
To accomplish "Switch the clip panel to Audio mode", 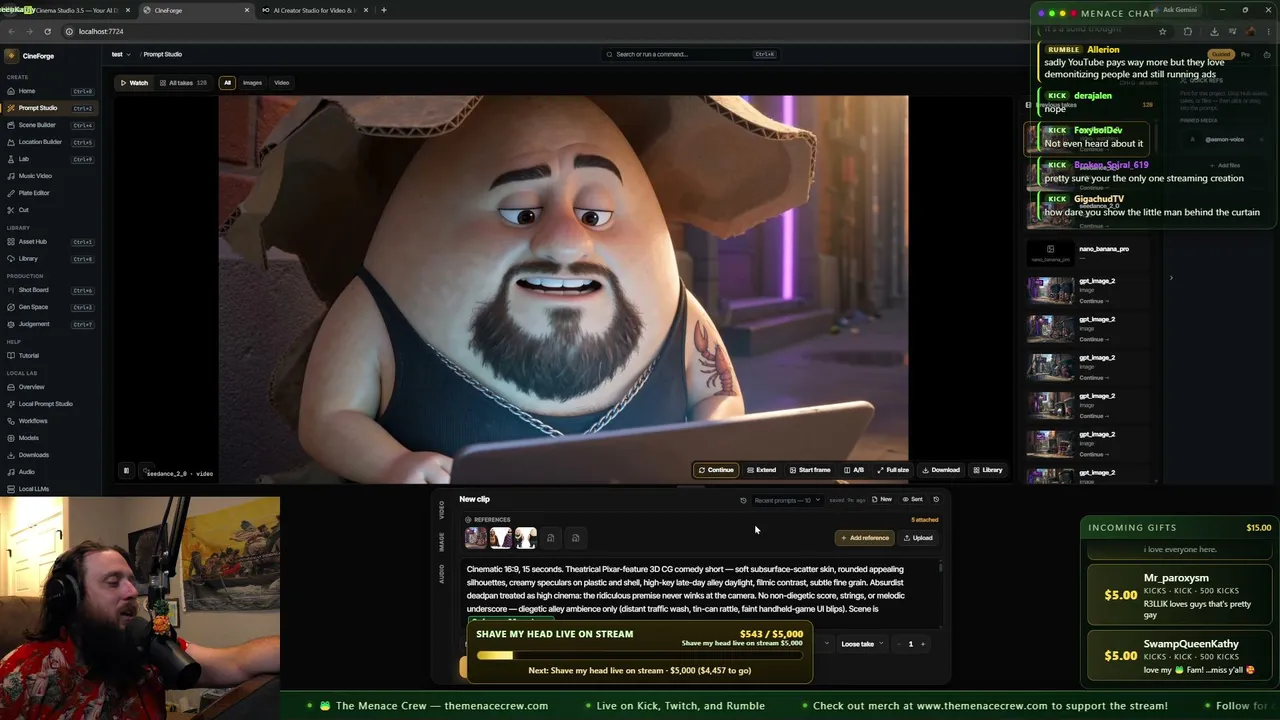I will 442,574.
